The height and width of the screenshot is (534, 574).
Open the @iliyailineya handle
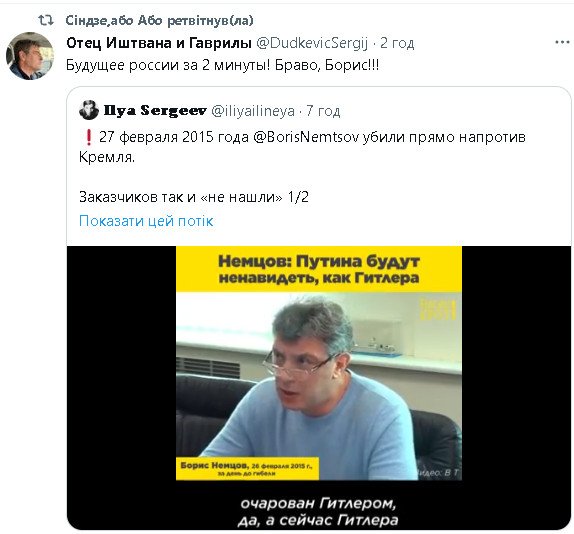(x=253, y=111)
